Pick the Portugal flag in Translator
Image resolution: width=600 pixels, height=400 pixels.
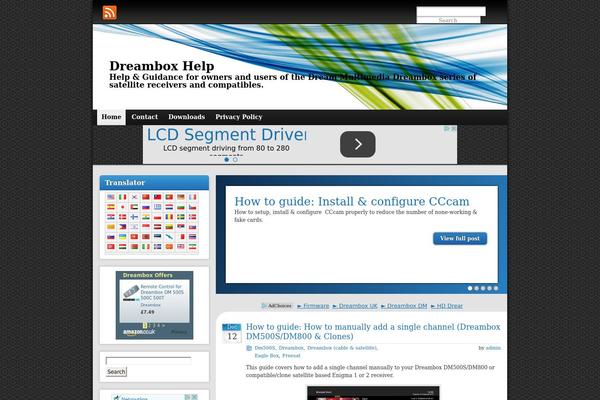[x=169, y=197]
